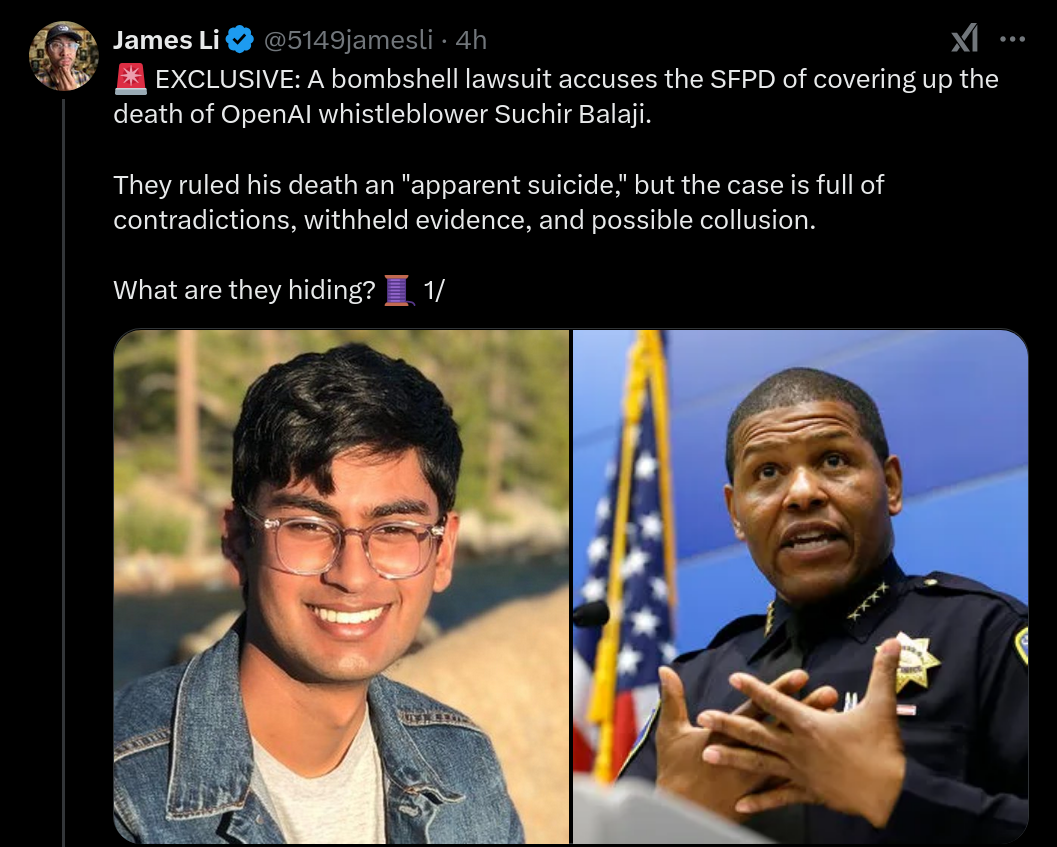Image resolution: width=1057 pixels, height=847 pixels.
Task: Click the blue verified checkmark badge
Action: click(x=239, y=40)
